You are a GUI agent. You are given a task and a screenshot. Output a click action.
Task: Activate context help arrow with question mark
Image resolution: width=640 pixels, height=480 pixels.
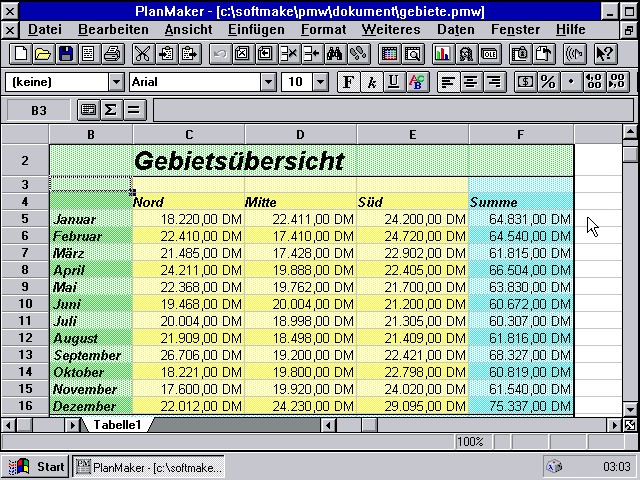[605, 54]
